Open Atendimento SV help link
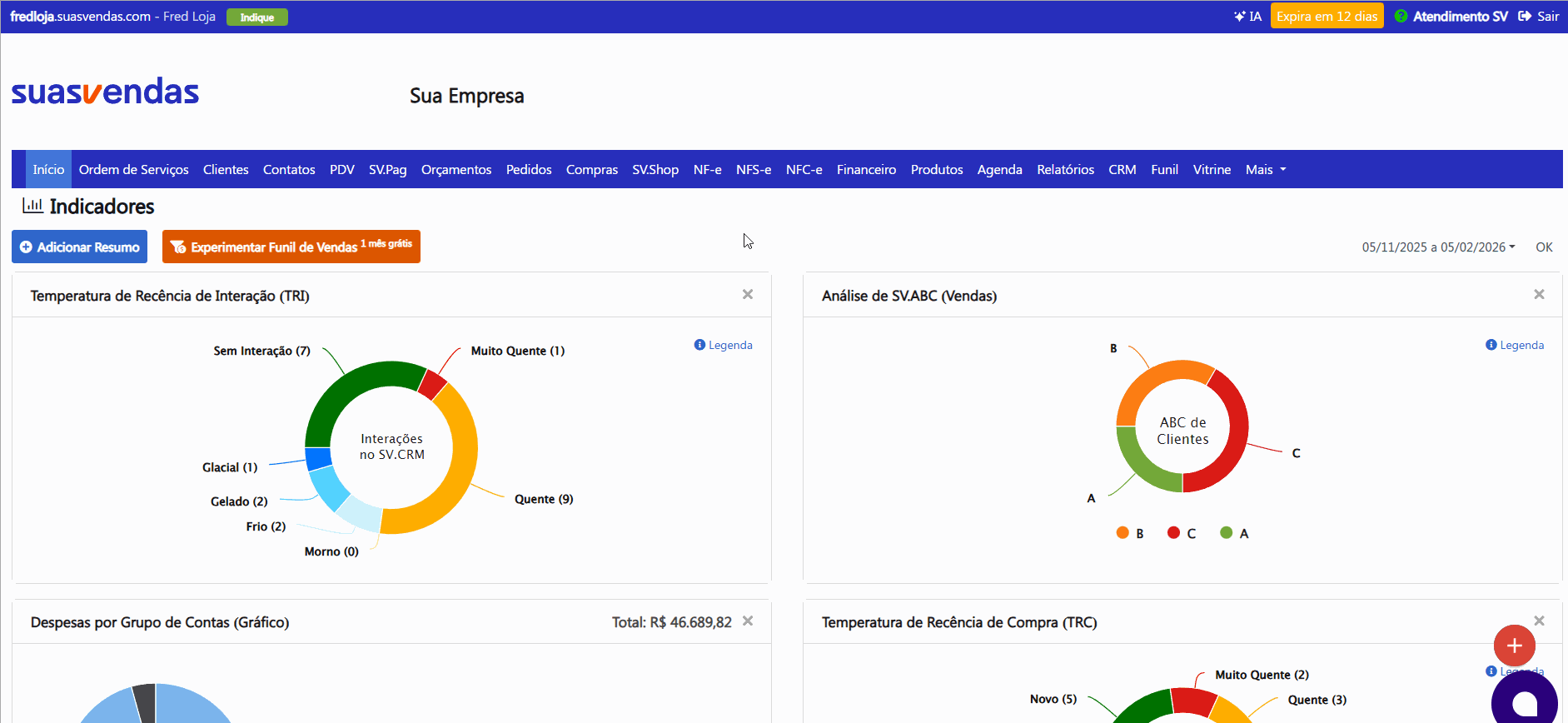The width and height of the screenshot is (1568, 723). click(1451, 17)
